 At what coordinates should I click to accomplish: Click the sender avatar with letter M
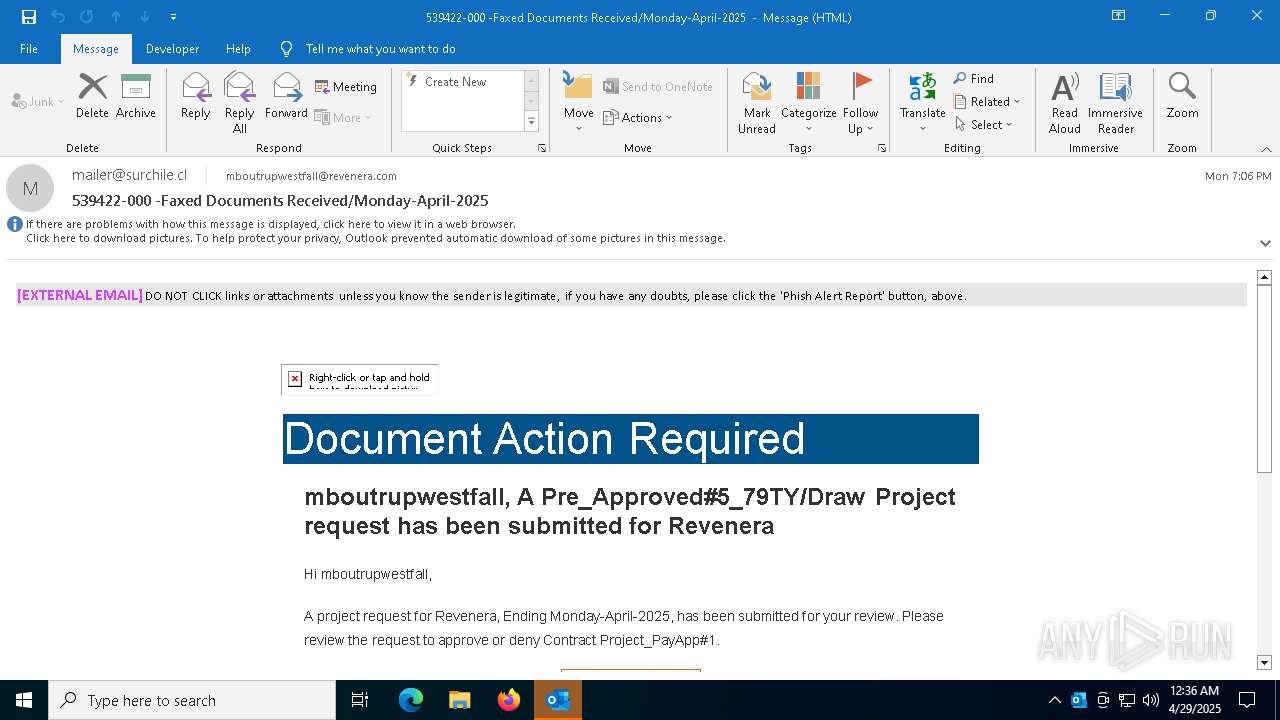point(30,188)
